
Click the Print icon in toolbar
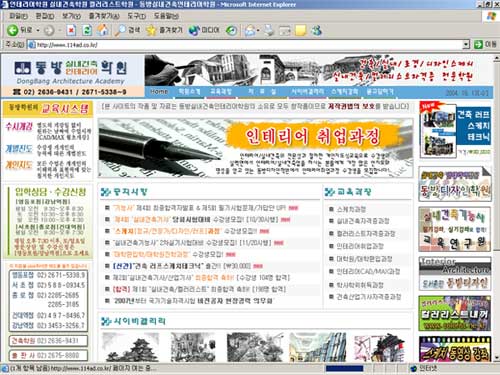pos(269,30)
